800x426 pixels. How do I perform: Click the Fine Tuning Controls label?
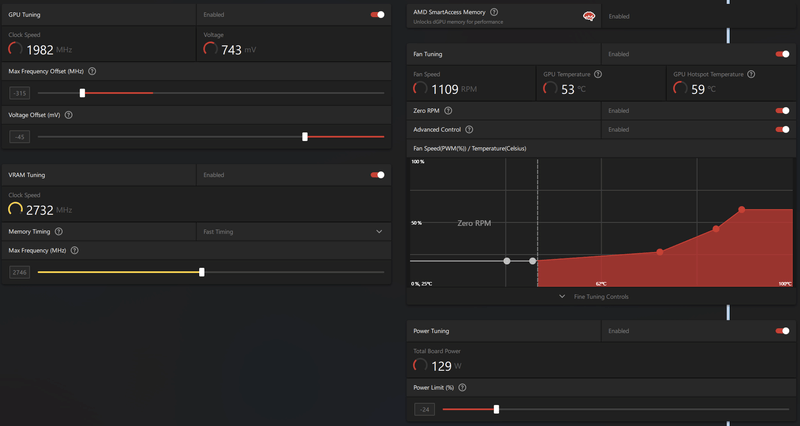(x=601, y=297)
